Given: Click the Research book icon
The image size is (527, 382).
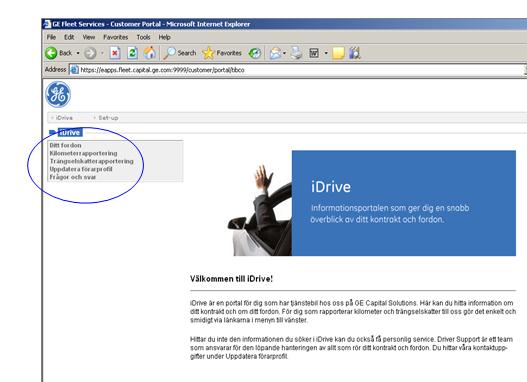Looking at the screenshot, I should pyautogui.click(x=355, y=53).
